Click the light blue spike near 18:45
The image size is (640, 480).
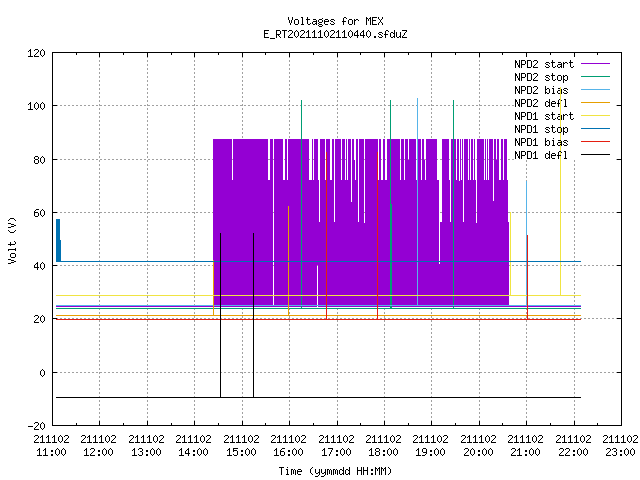pyautogui.click(x=417, y=201)
